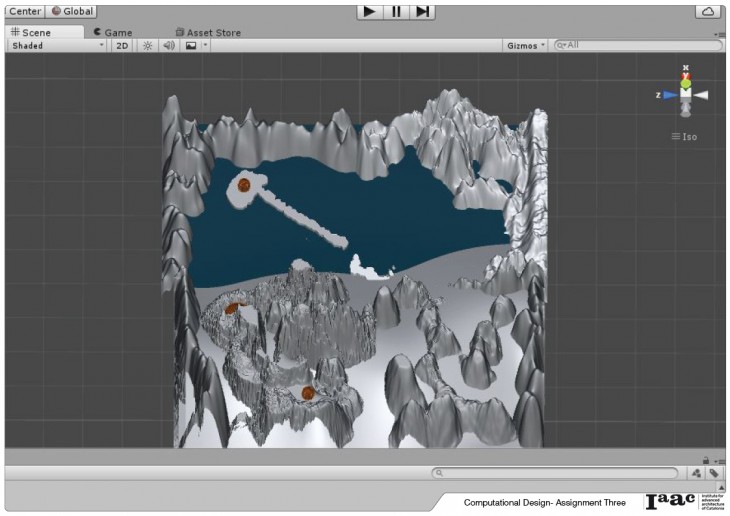Image resolution: width=730 pixels, height=516 pixels.
Task: Open the Gizmos dropdown menu
Action: tap(526, 45)
